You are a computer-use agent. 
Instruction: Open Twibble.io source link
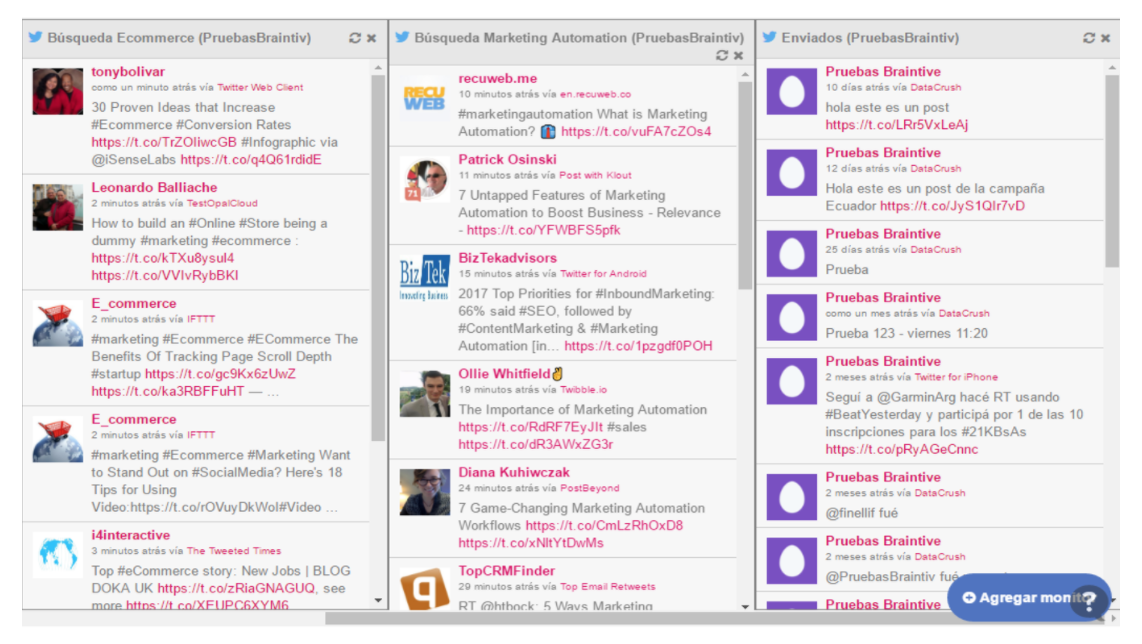[583, 390]
